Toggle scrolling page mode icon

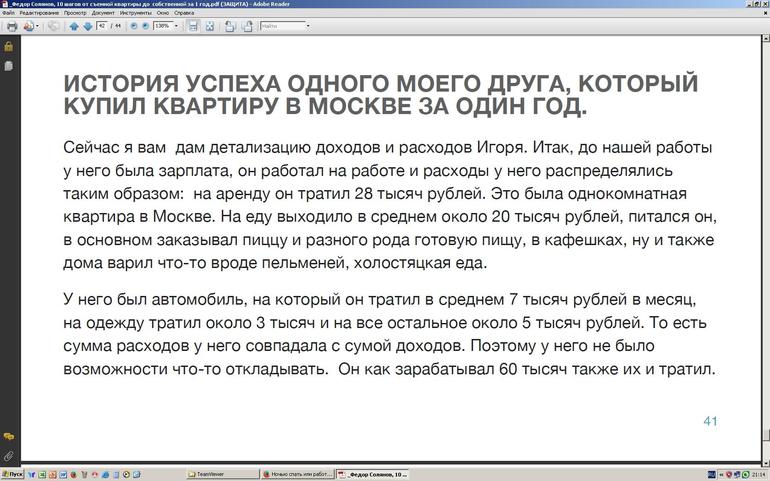[x=192, y=26]
